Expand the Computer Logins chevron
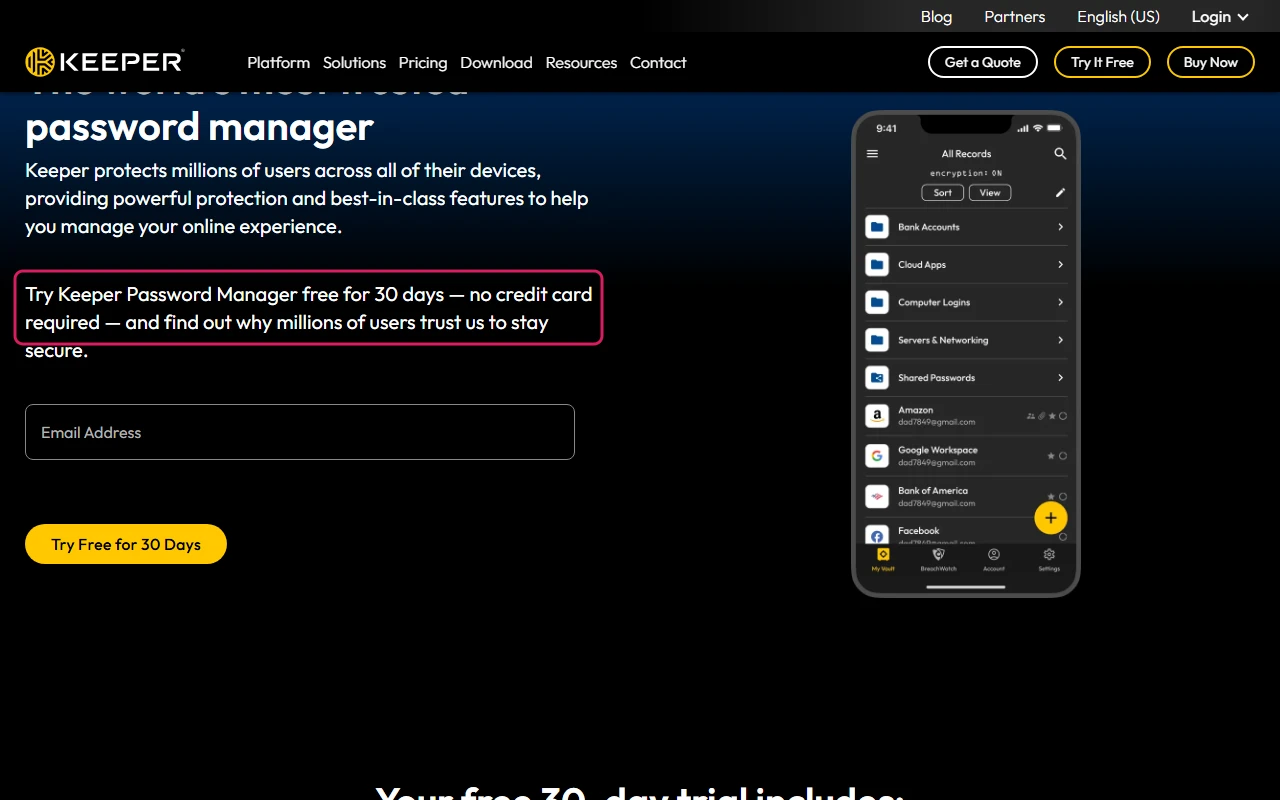Image resolution: width=1280 pixels, height=800 pixels. (x=1060, y=302)
